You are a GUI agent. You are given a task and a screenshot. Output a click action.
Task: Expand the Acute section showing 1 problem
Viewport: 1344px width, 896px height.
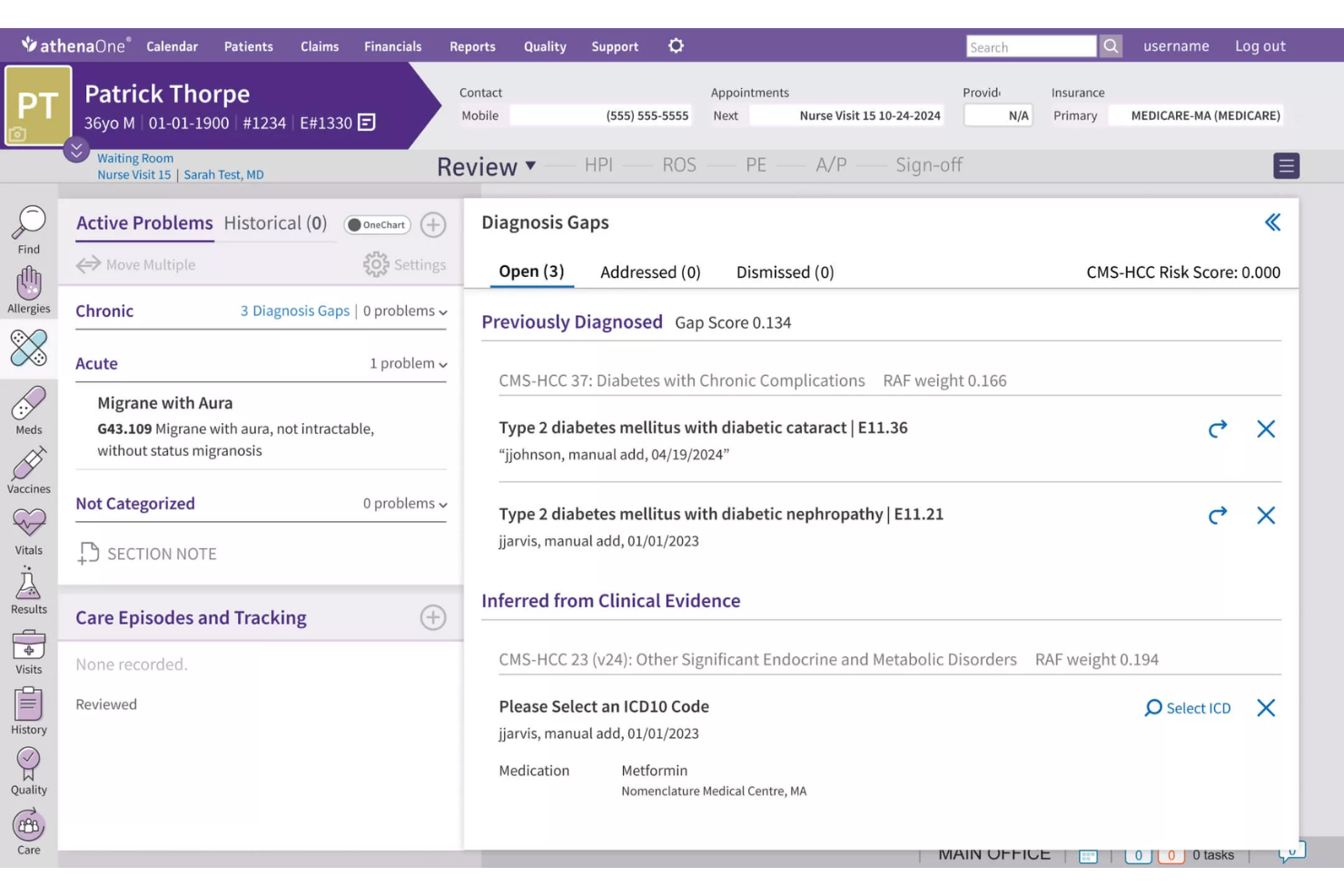pyautogui.click(x=442, y=363)
